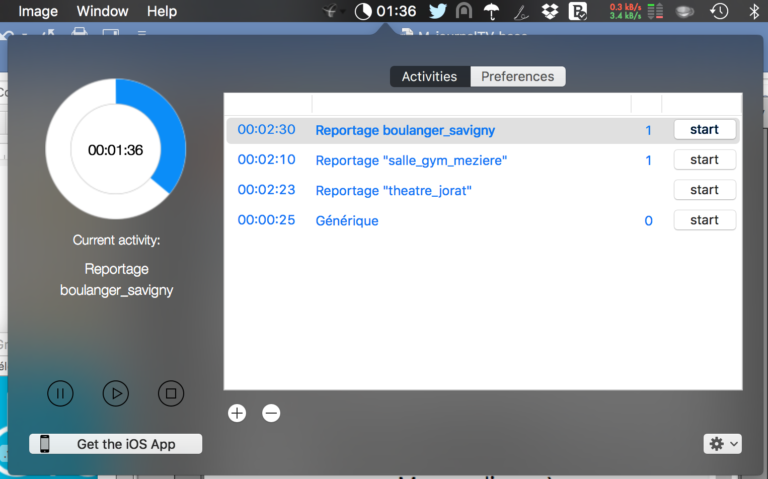Select the Reportage "theatre_jorat" row

393,190
